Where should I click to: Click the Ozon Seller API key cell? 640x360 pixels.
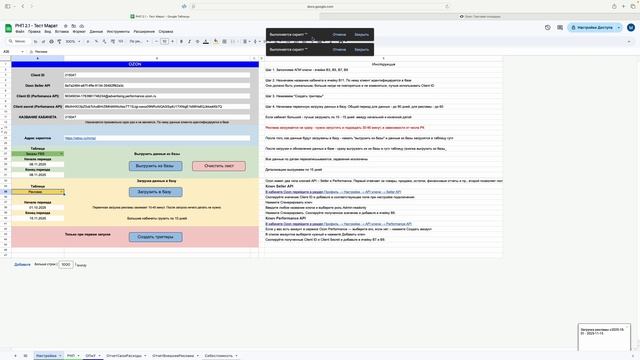tap(157, 86)
